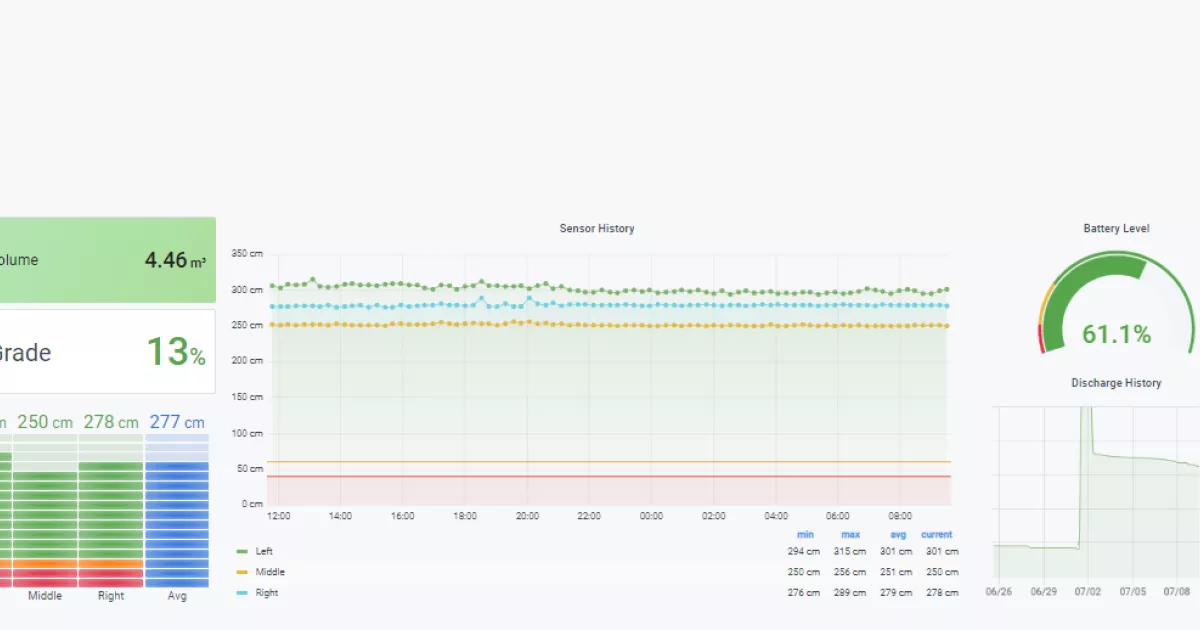The height and width of the screenshot is (630, 1200).
Task: Open the Discharge History panel title menu
Action: [1116, 383]
